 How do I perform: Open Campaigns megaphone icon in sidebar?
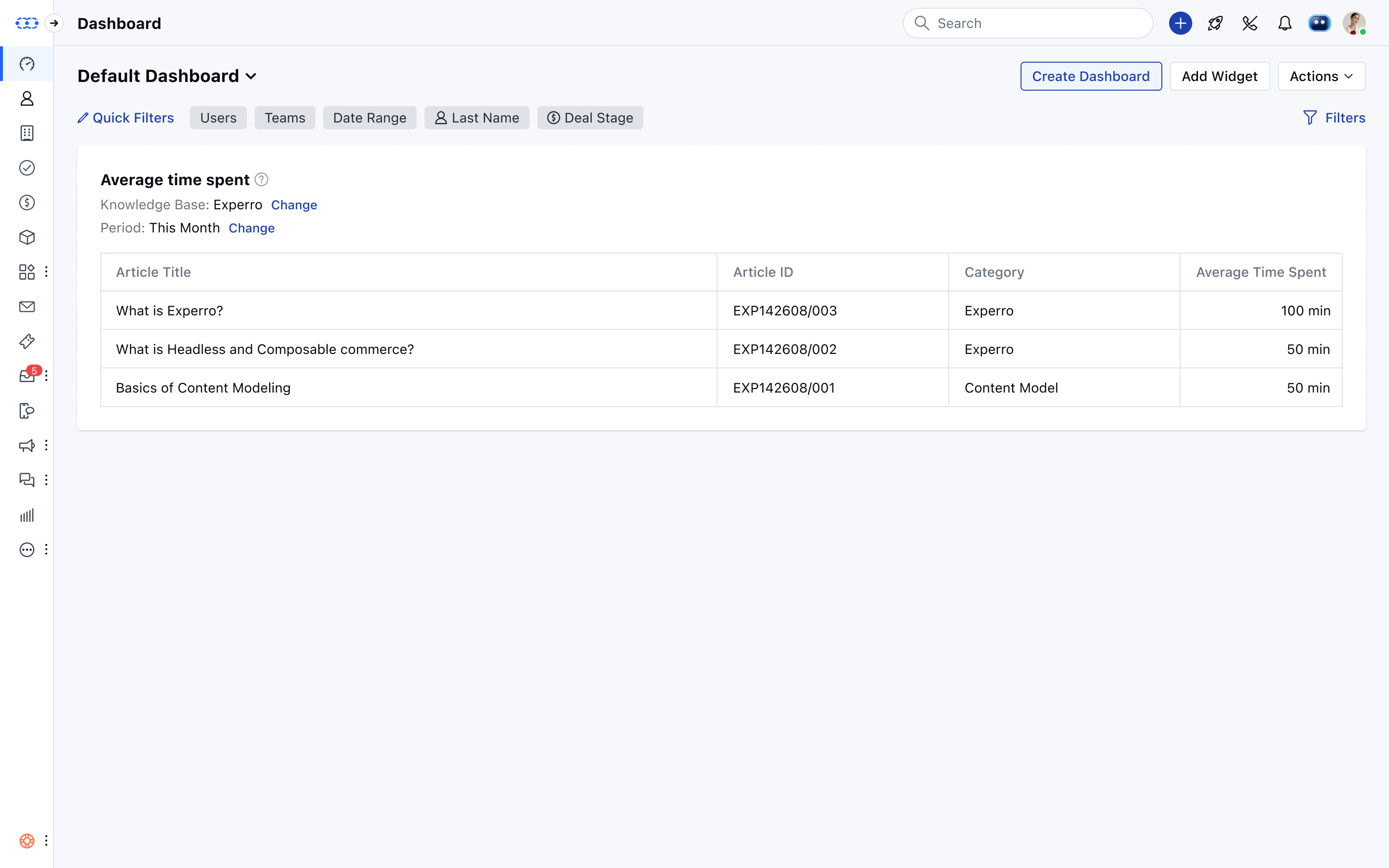click(27, 446)
